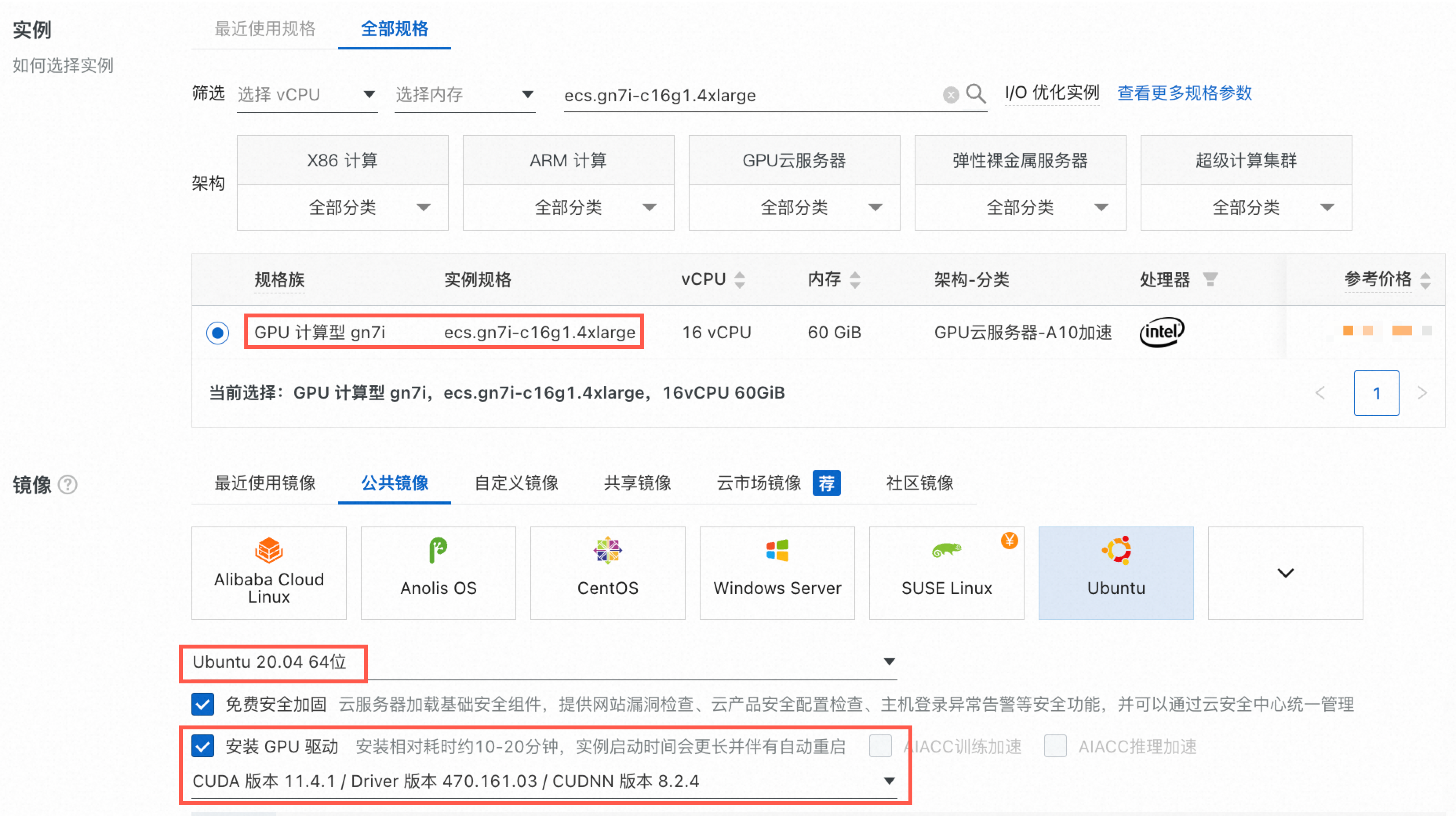Open 弹性裸金属服务器 全部分类 dropdown
This screenshot has width=1456, height=816.
point(1020,208)
